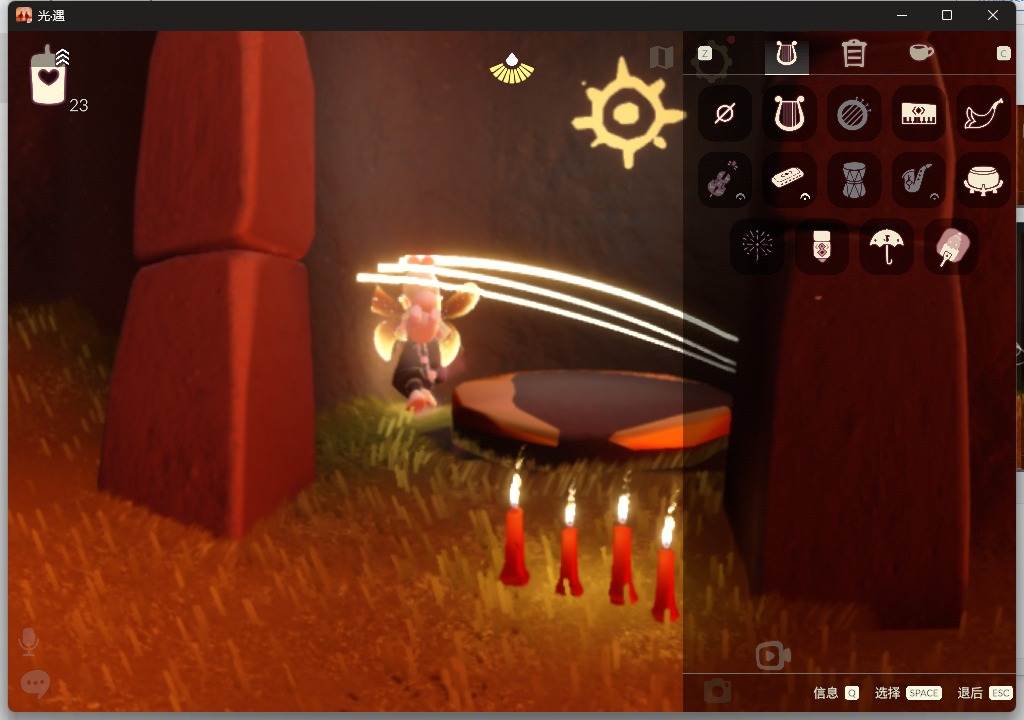Equip the harp instrument in grid
Image resolution: width=1024 pixels, height=720 pixels.
click(x=789, y=114)
